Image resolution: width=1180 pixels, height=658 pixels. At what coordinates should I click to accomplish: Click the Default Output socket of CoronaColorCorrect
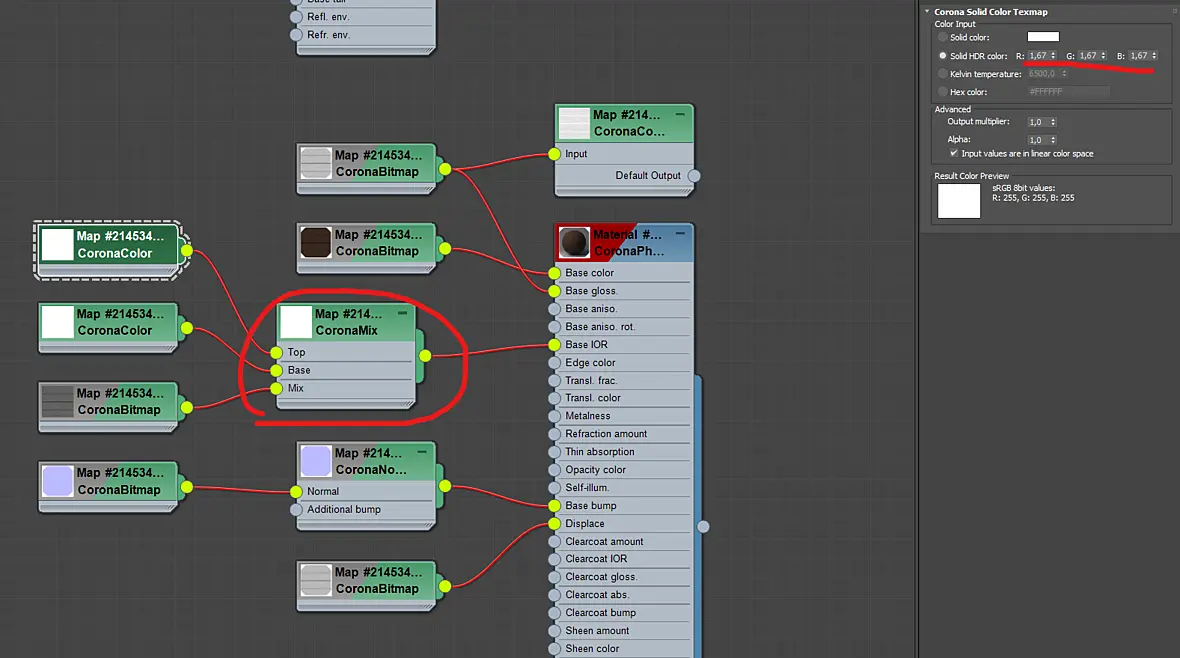click(x=694, y=176)
